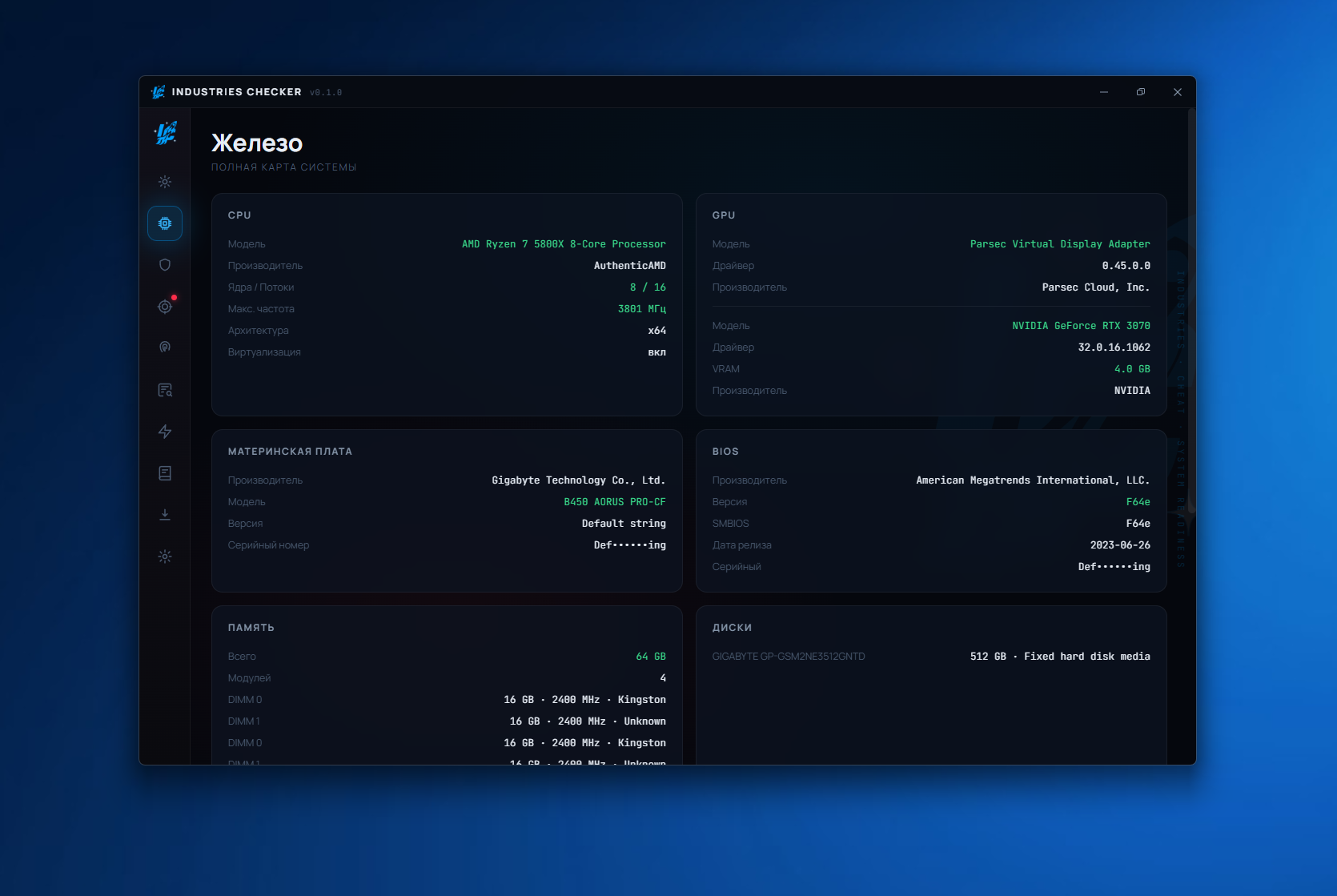This screenshot has width=1337, height=896.
Task: Click the "МАТЕРИНСКАЯ ПЛАТА" card header
Action: [x=290, y=452]
